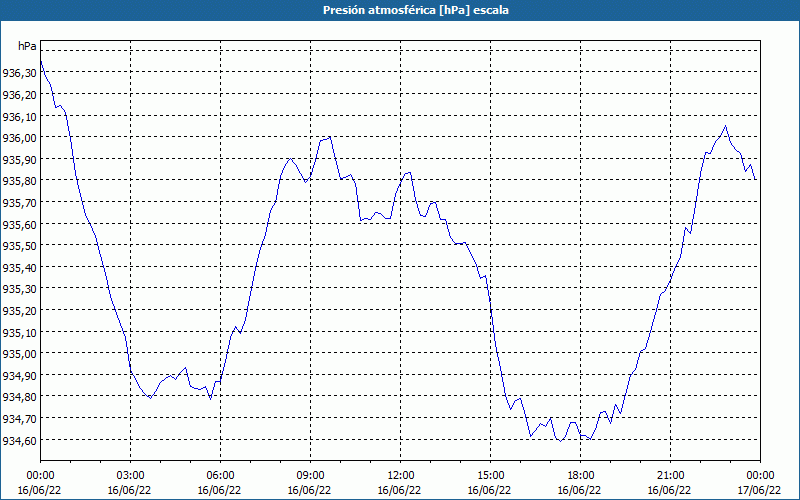The width and height of the screenshot is (800, 500).
Task: Select the 16/06/22 date under 12:00
Action: point(399,490)
